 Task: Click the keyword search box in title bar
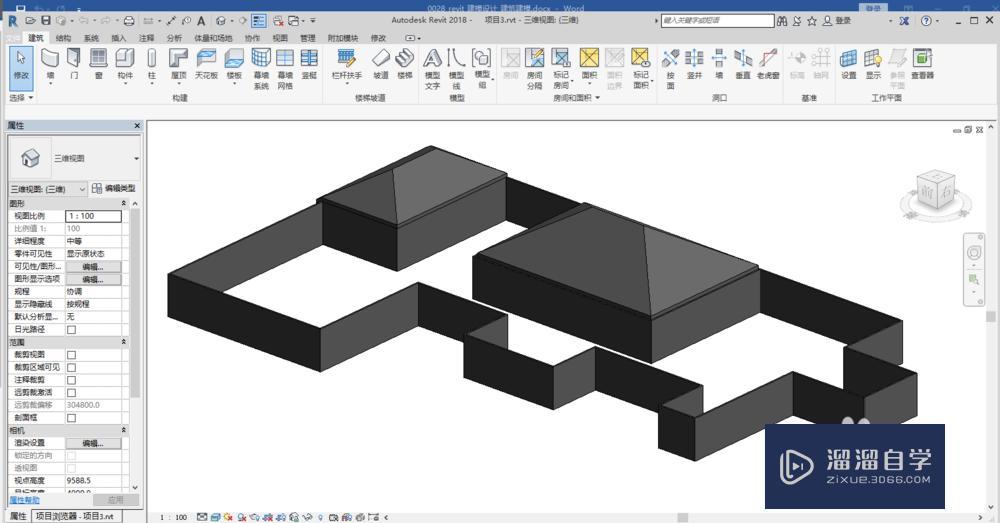(x=717, y=21)
